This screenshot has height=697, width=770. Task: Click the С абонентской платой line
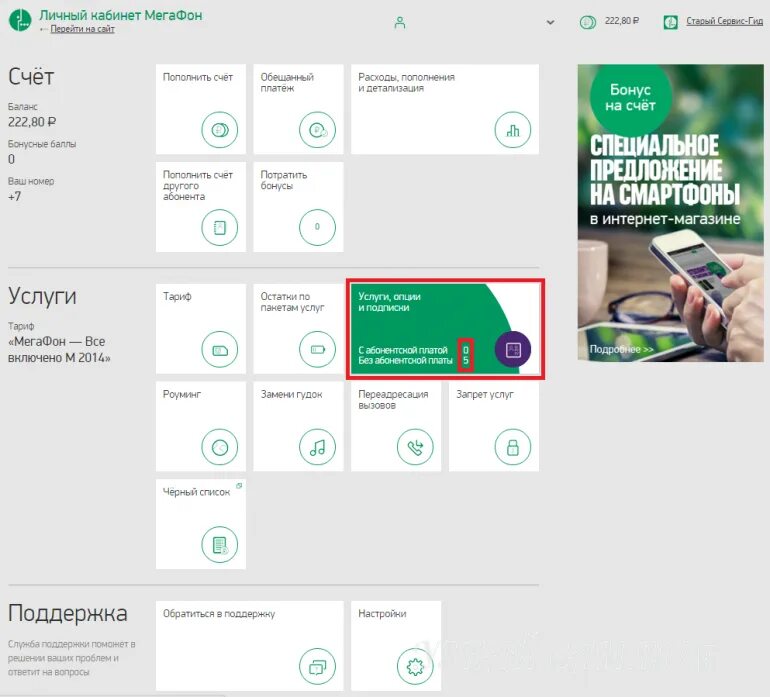pos(403,350)
